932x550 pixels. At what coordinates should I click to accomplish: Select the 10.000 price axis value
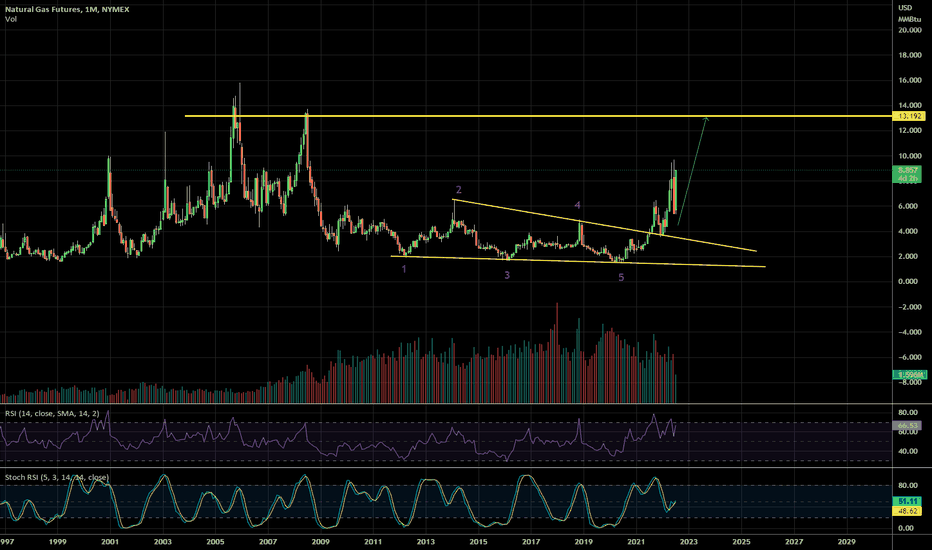[x=910, y=156]
